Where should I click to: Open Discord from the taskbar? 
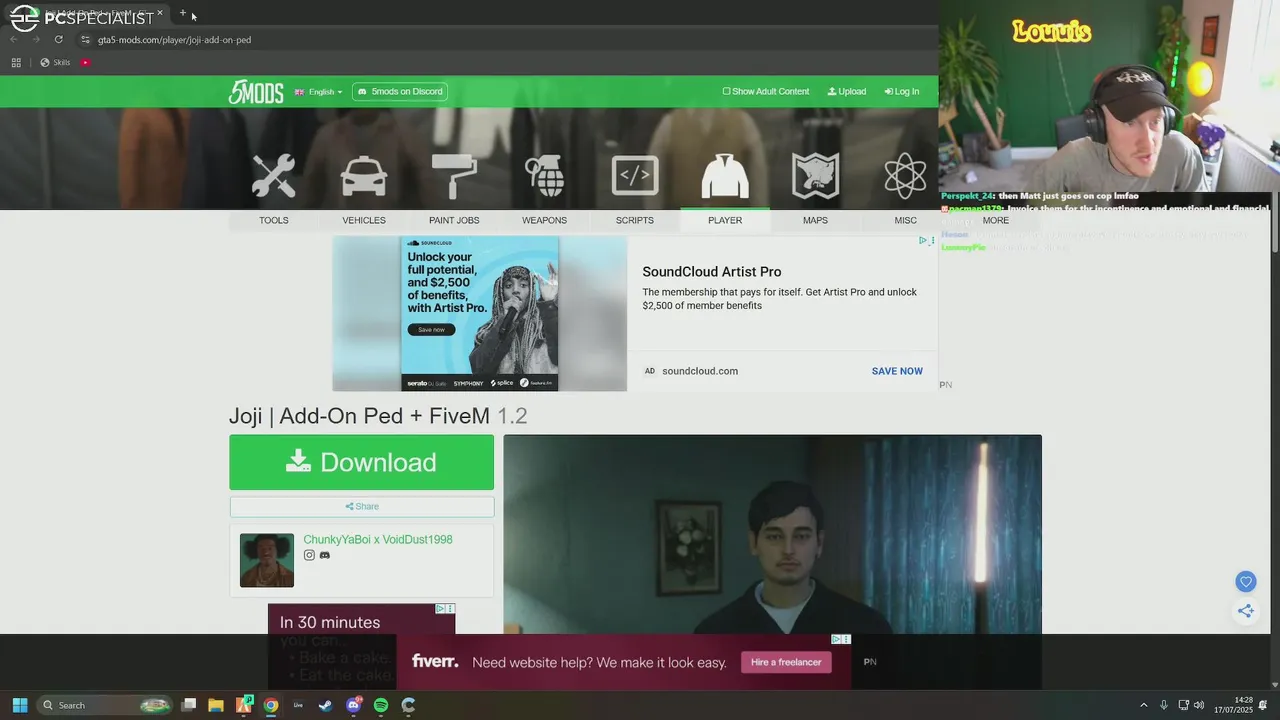[353, 705]
